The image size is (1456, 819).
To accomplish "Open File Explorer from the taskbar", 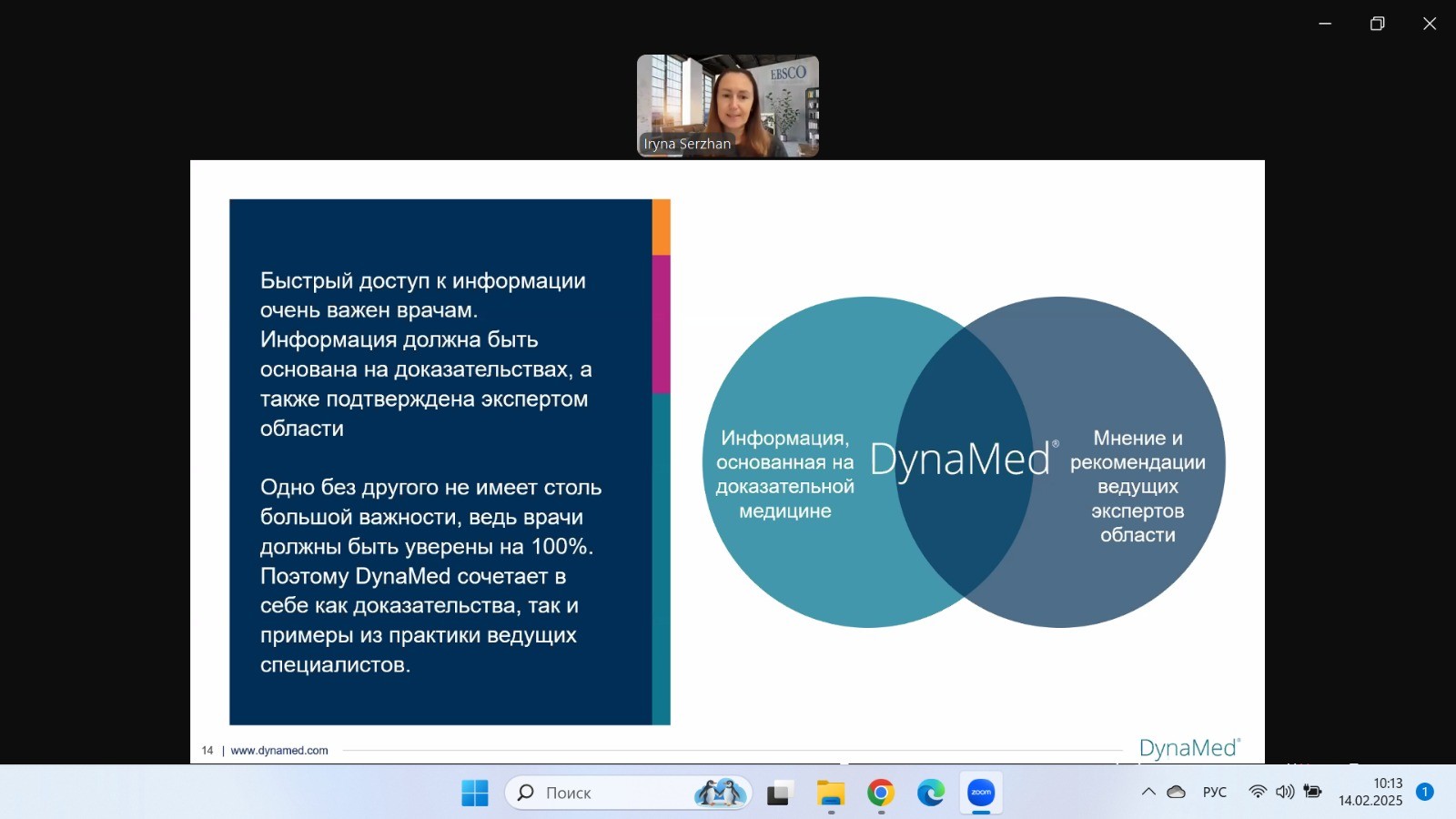I will [830, 794].
